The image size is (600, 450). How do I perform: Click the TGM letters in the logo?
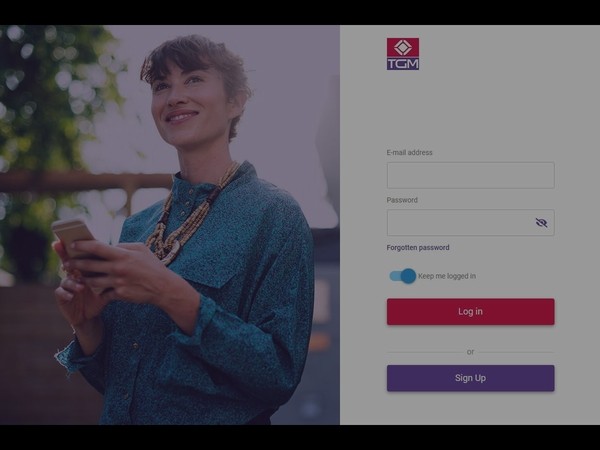tap(403, 64)
